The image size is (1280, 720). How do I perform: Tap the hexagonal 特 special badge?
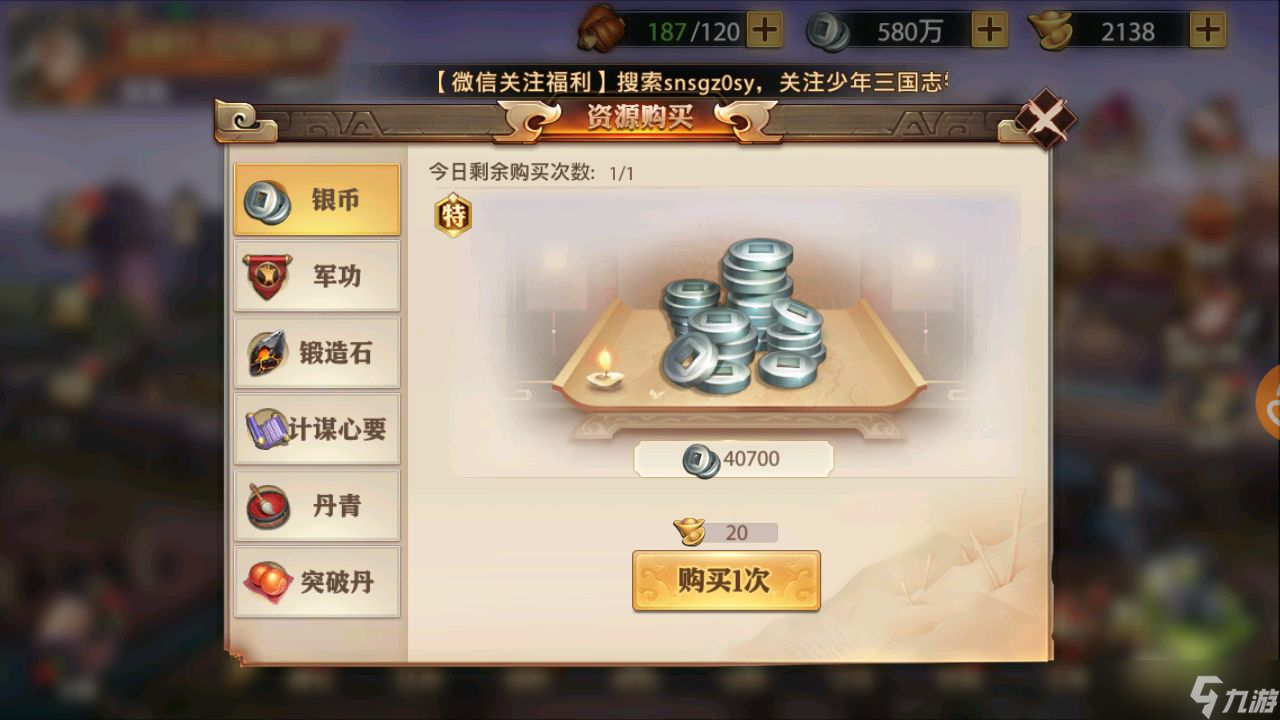point(453,215)
